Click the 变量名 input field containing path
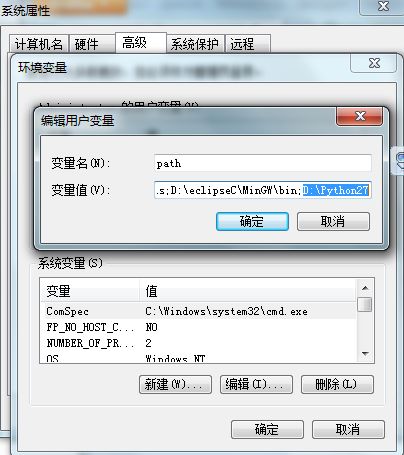The image size is (404, 455). tap(263, 163)
